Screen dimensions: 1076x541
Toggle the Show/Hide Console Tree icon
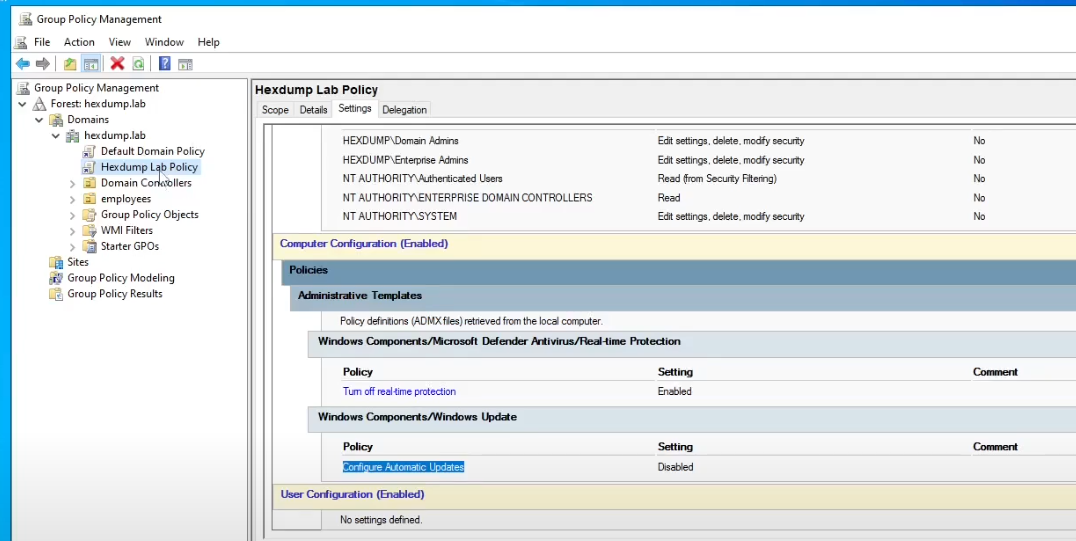click(91, 64)
